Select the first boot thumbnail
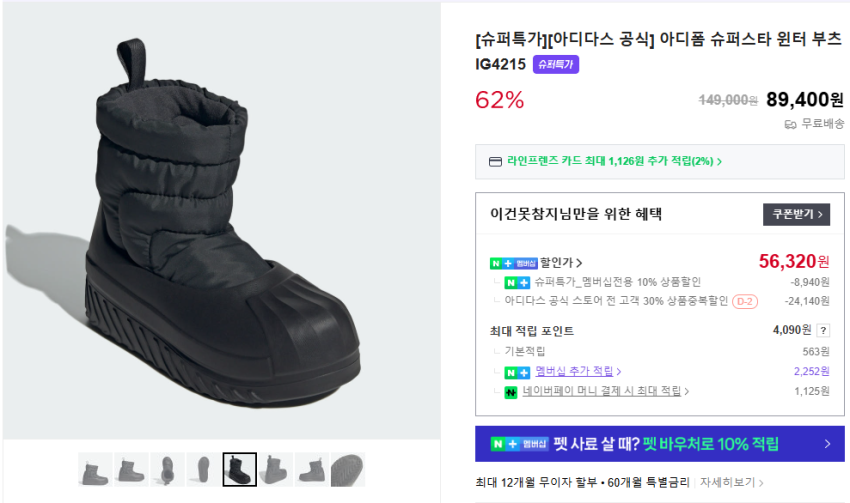850x503 pixels. (95, 470)
